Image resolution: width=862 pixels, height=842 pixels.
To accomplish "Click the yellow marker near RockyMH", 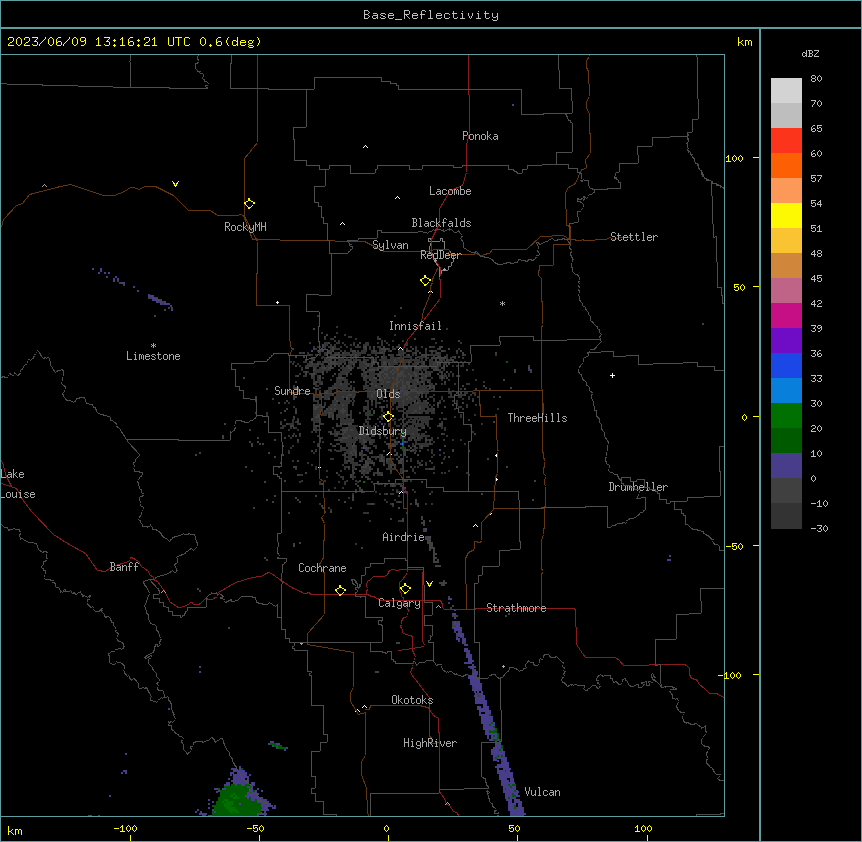I will coord(250,204).
